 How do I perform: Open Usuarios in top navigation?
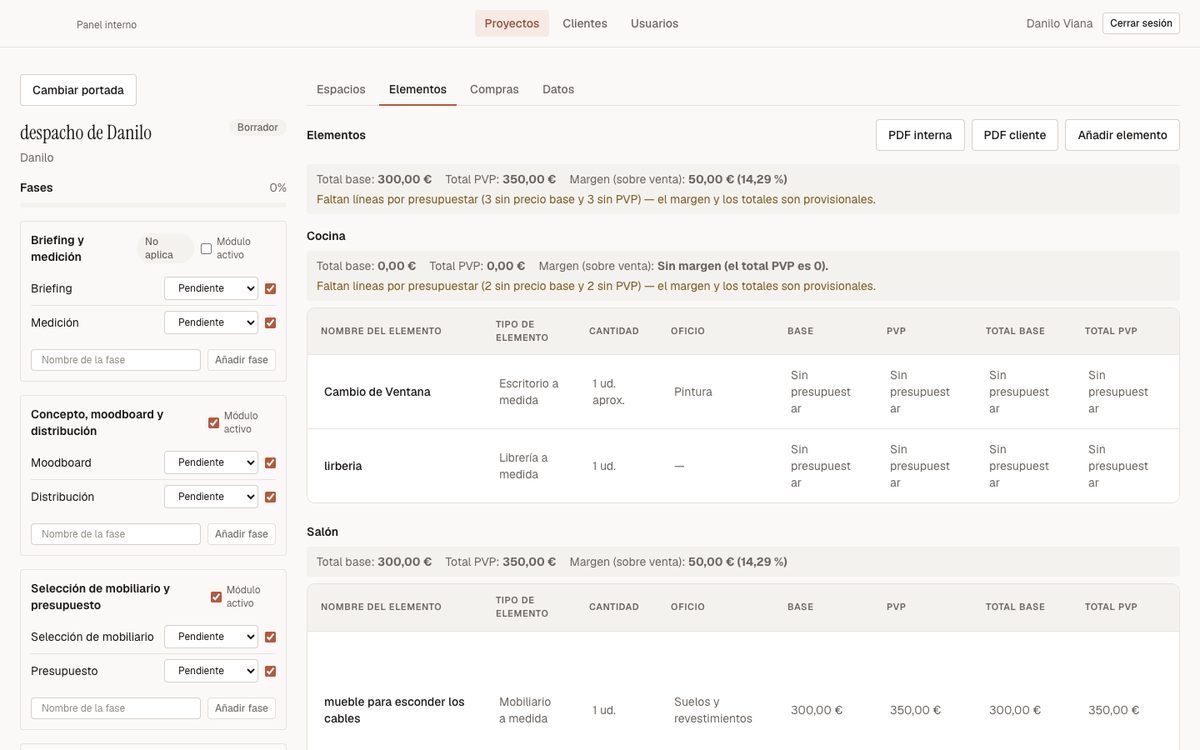[654, 23]
